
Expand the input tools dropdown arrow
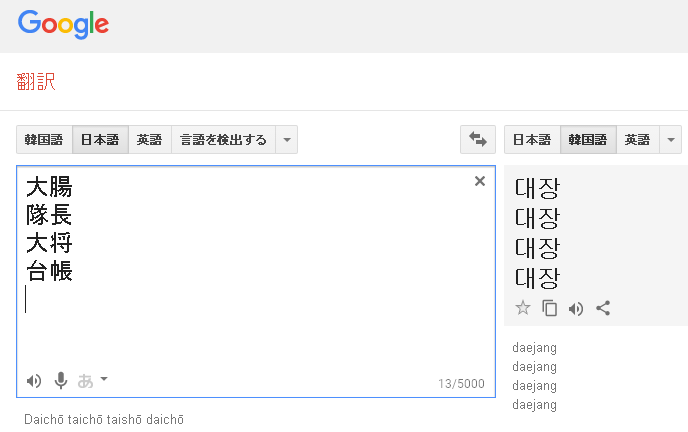[104, 379]
